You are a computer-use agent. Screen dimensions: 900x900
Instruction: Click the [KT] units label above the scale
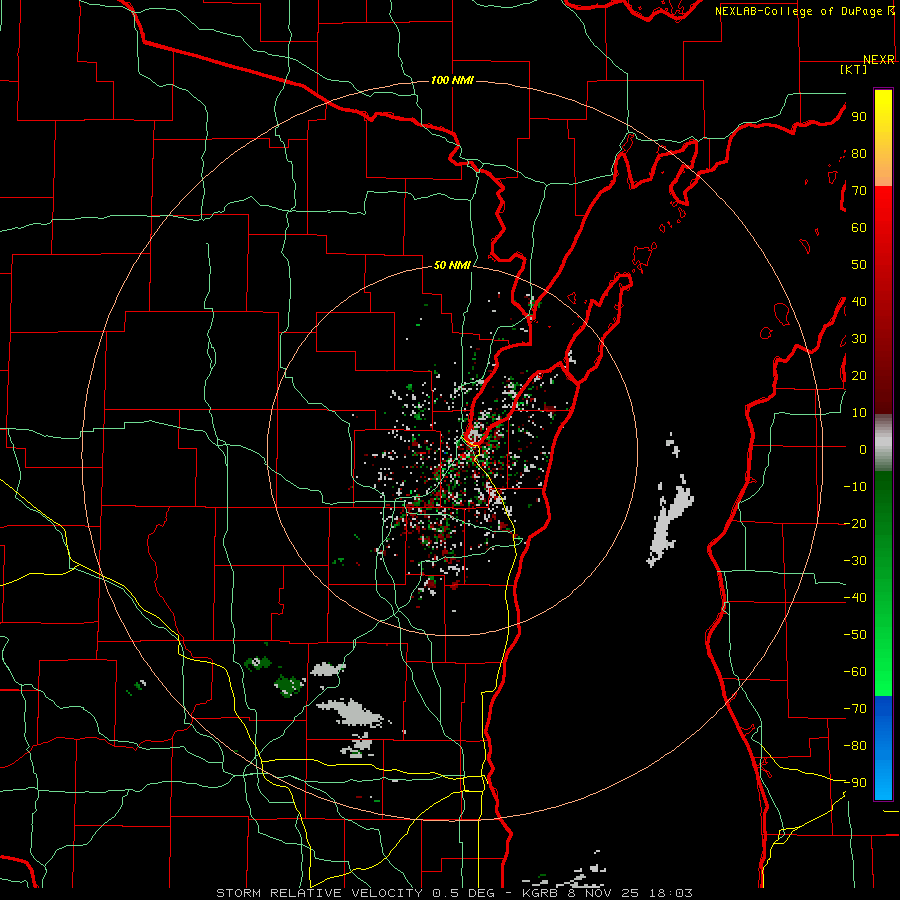[853, 69]
